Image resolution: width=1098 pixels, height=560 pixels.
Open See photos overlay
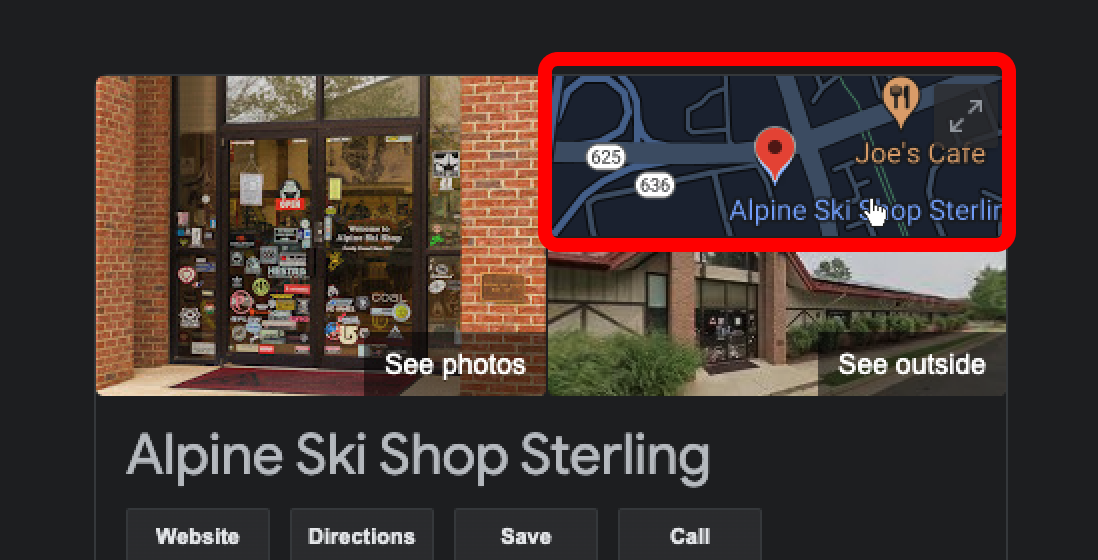click(x=455, y=365)
